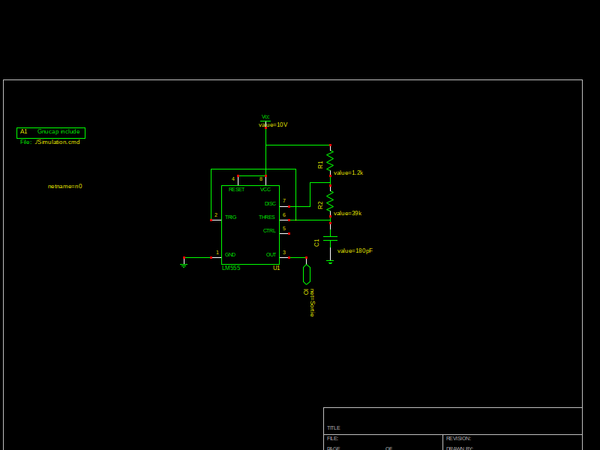Viewport: 600px width, 450px height.
Task: Click the REVISION field in title block
Action: click(459, 438)
